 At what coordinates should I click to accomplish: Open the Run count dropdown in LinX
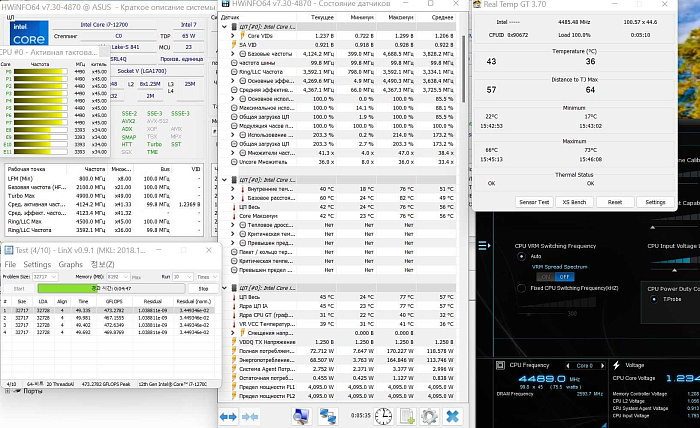point(183,277)
